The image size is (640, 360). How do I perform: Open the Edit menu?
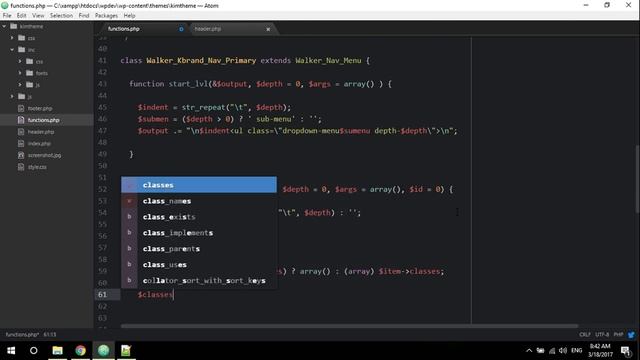[22, 16]
